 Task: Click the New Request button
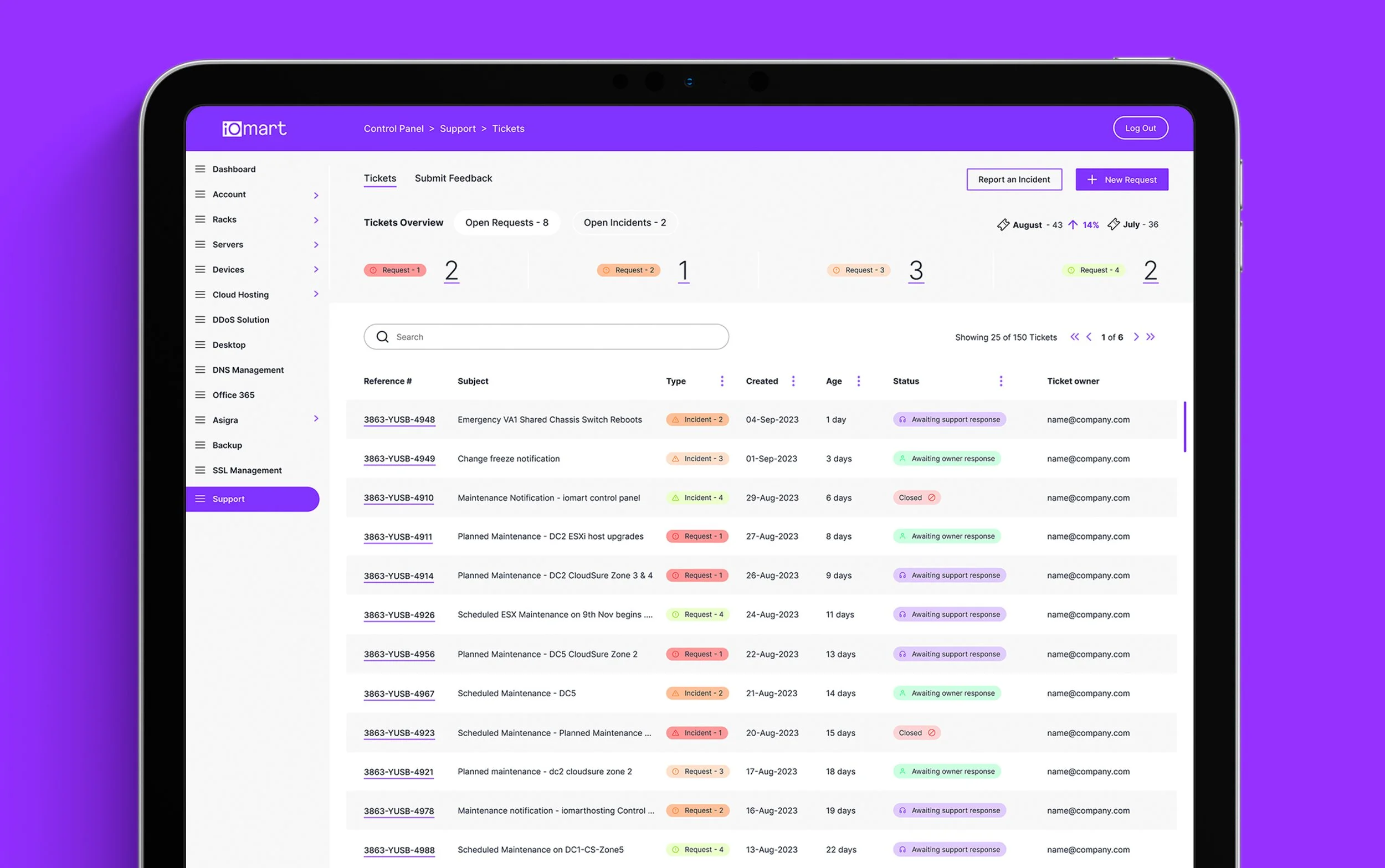tap(1121, 179)
